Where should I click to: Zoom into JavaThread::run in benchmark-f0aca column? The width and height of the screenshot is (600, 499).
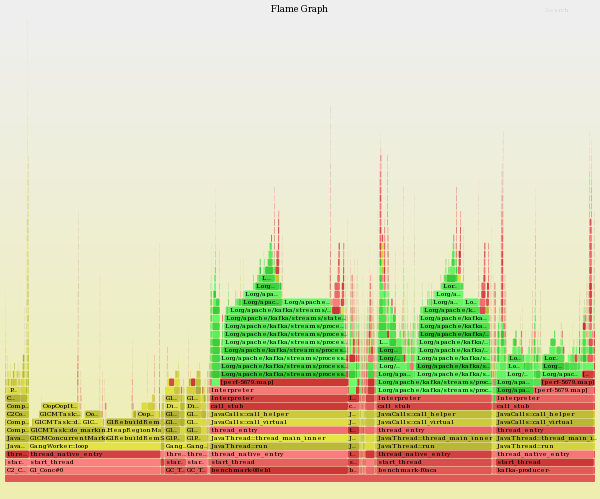tap(434, 446)
